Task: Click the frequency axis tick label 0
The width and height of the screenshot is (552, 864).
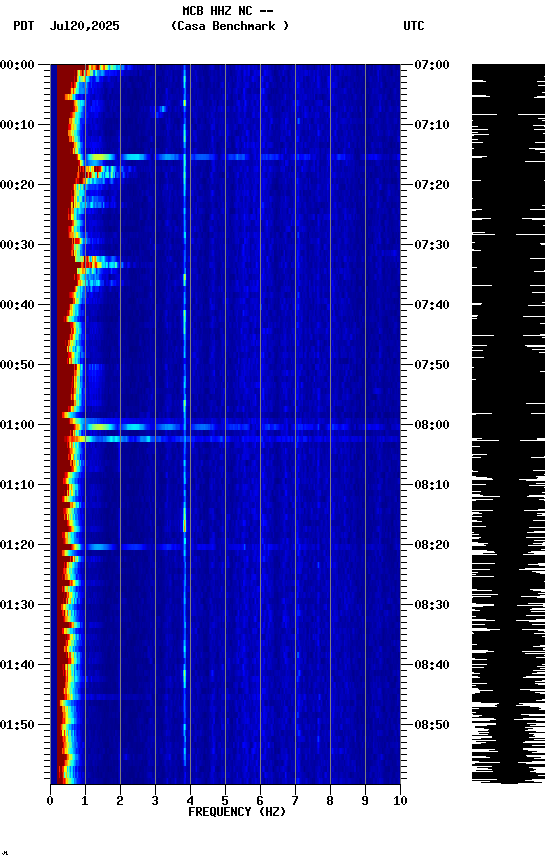Action: pyautogui.click(x=50, y=801)
